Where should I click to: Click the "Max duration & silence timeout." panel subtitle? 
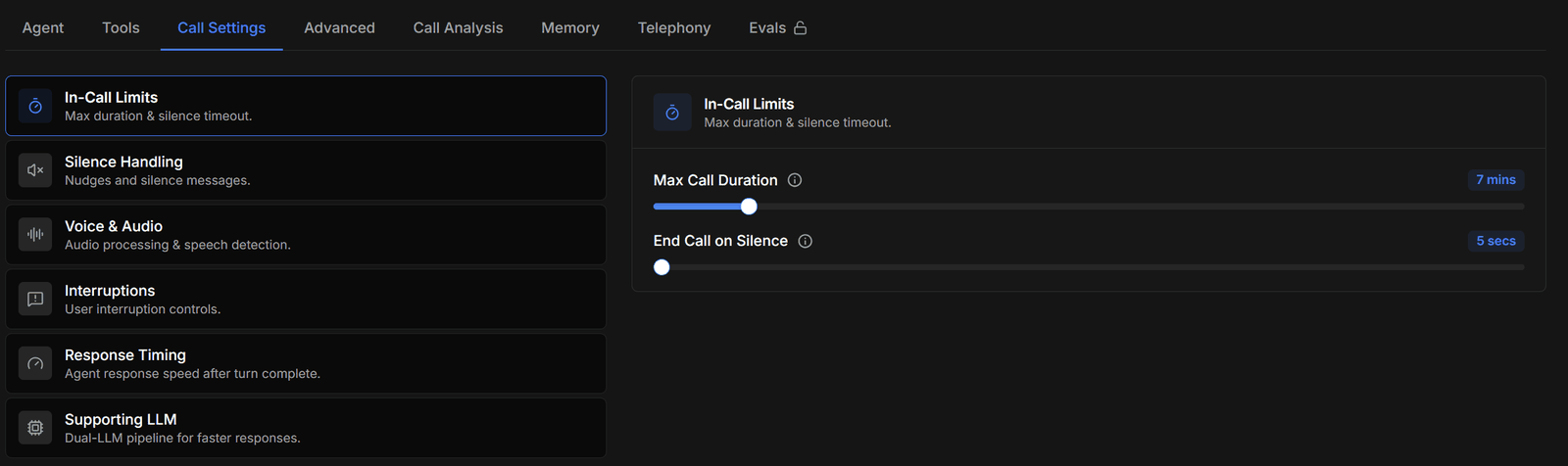[798, 122]
